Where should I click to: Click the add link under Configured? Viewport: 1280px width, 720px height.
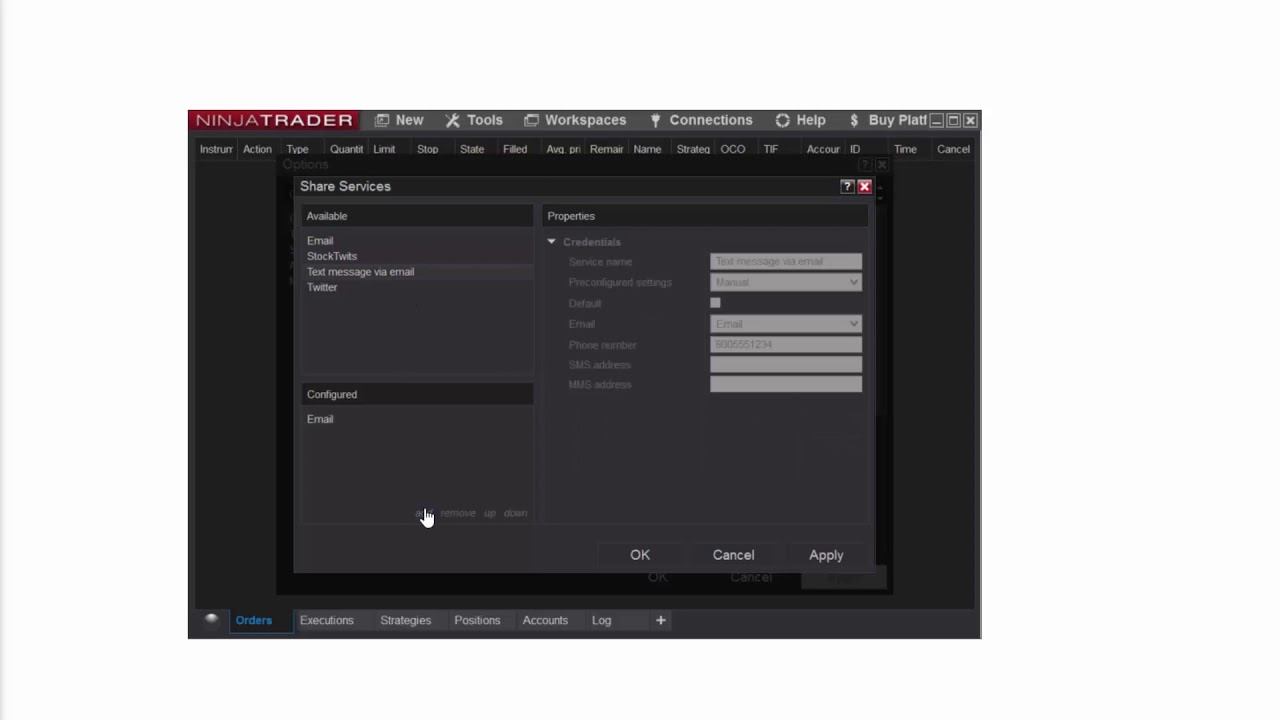click(x=422, y=513)
